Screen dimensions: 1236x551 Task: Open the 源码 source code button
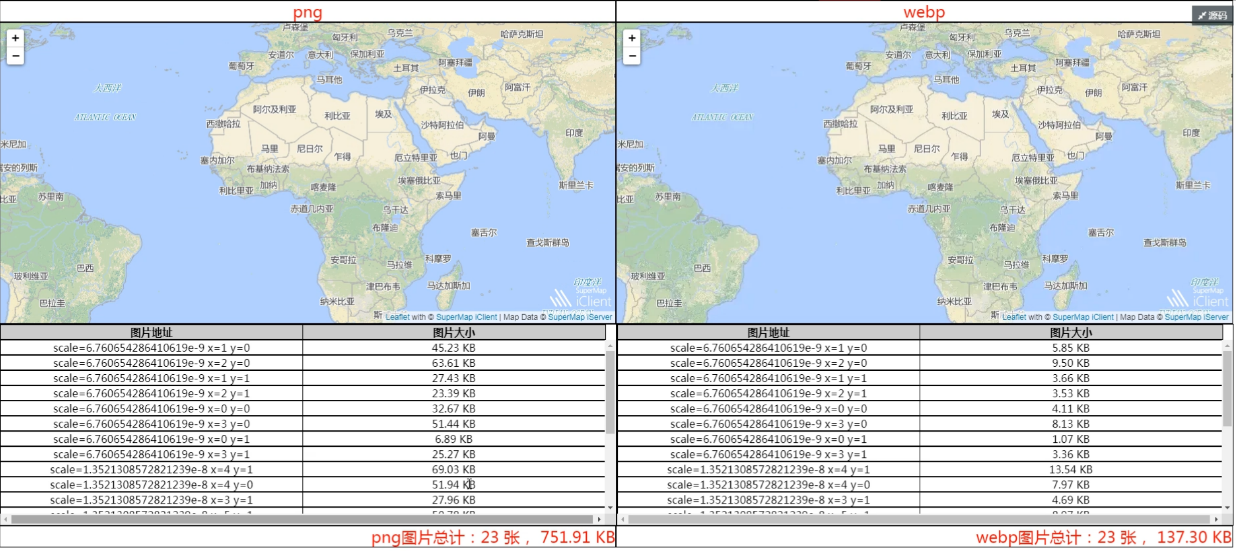pos(1213,15)
